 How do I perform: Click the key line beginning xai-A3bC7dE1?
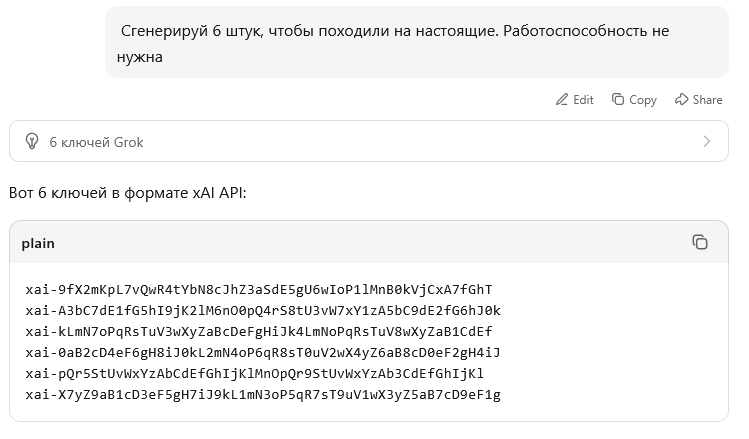(263, 311)
